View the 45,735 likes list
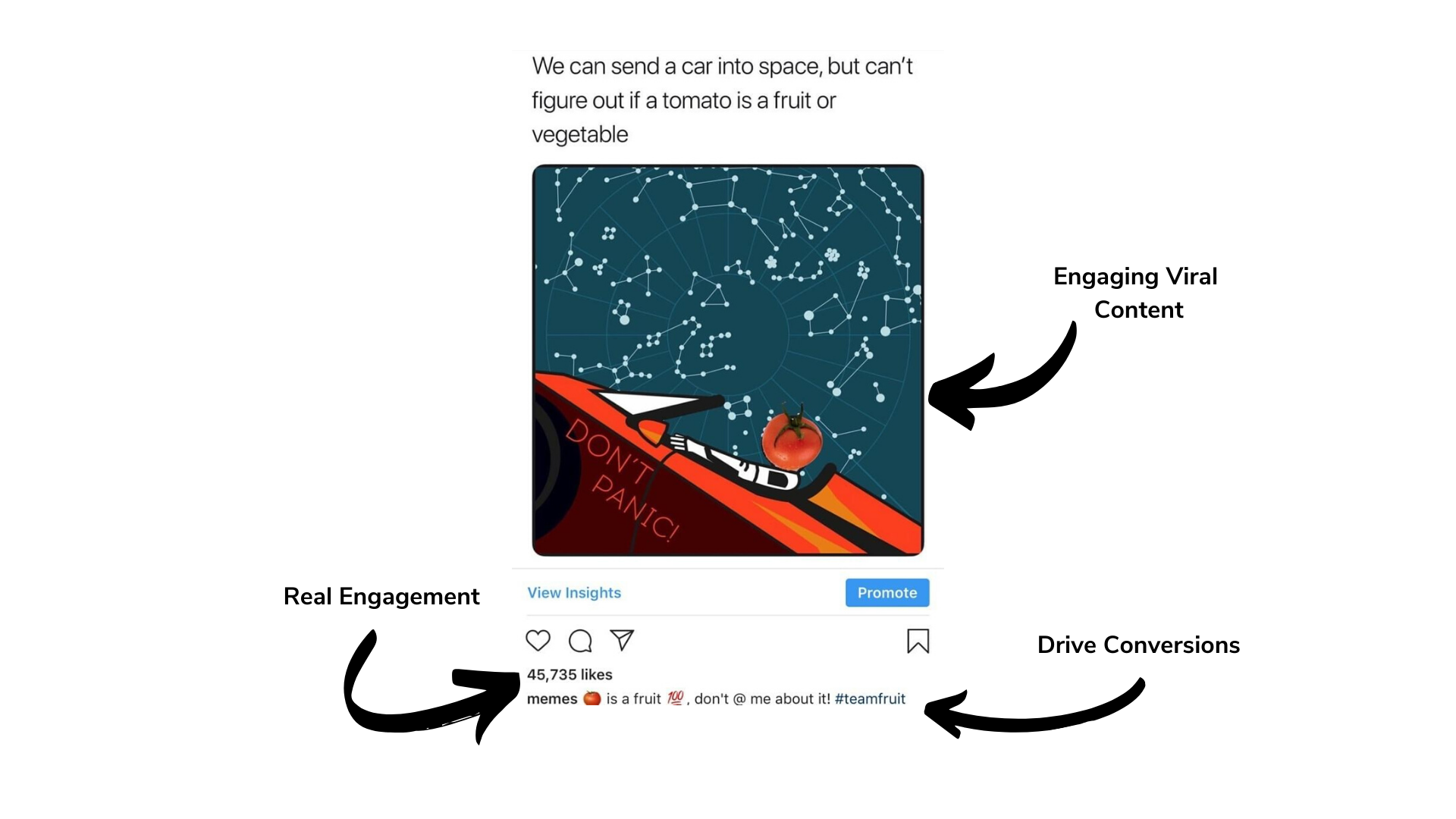The image size is (1456, 819). (x=570, y=674)
